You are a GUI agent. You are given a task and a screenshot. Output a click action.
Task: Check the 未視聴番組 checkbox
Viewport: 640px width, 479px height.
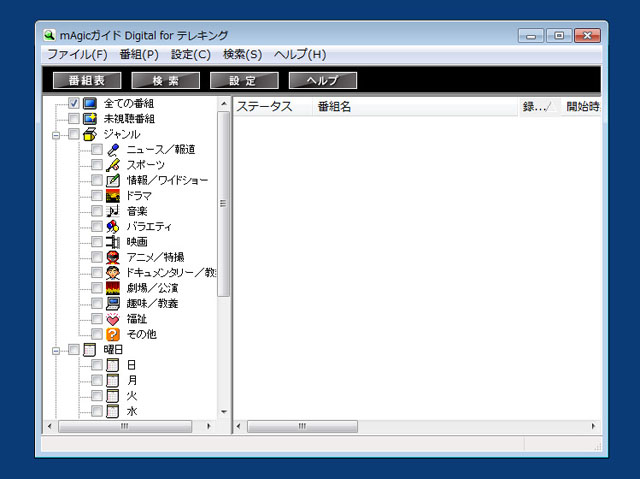pos(74,119)
